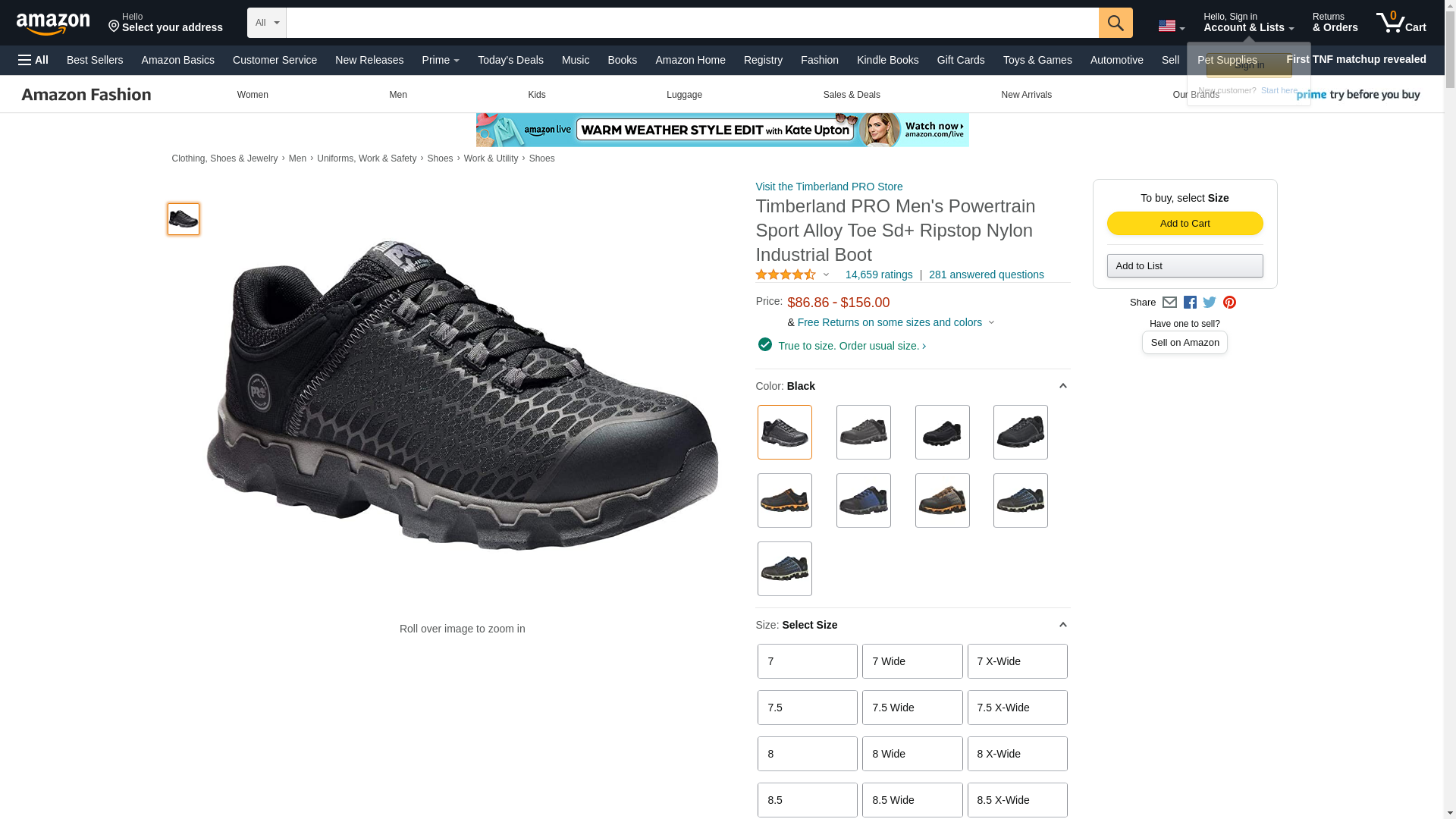The image size is (1456, 819).
Task: Expand the star ratings breakdown arrow
Action: (x=826, y=275)
